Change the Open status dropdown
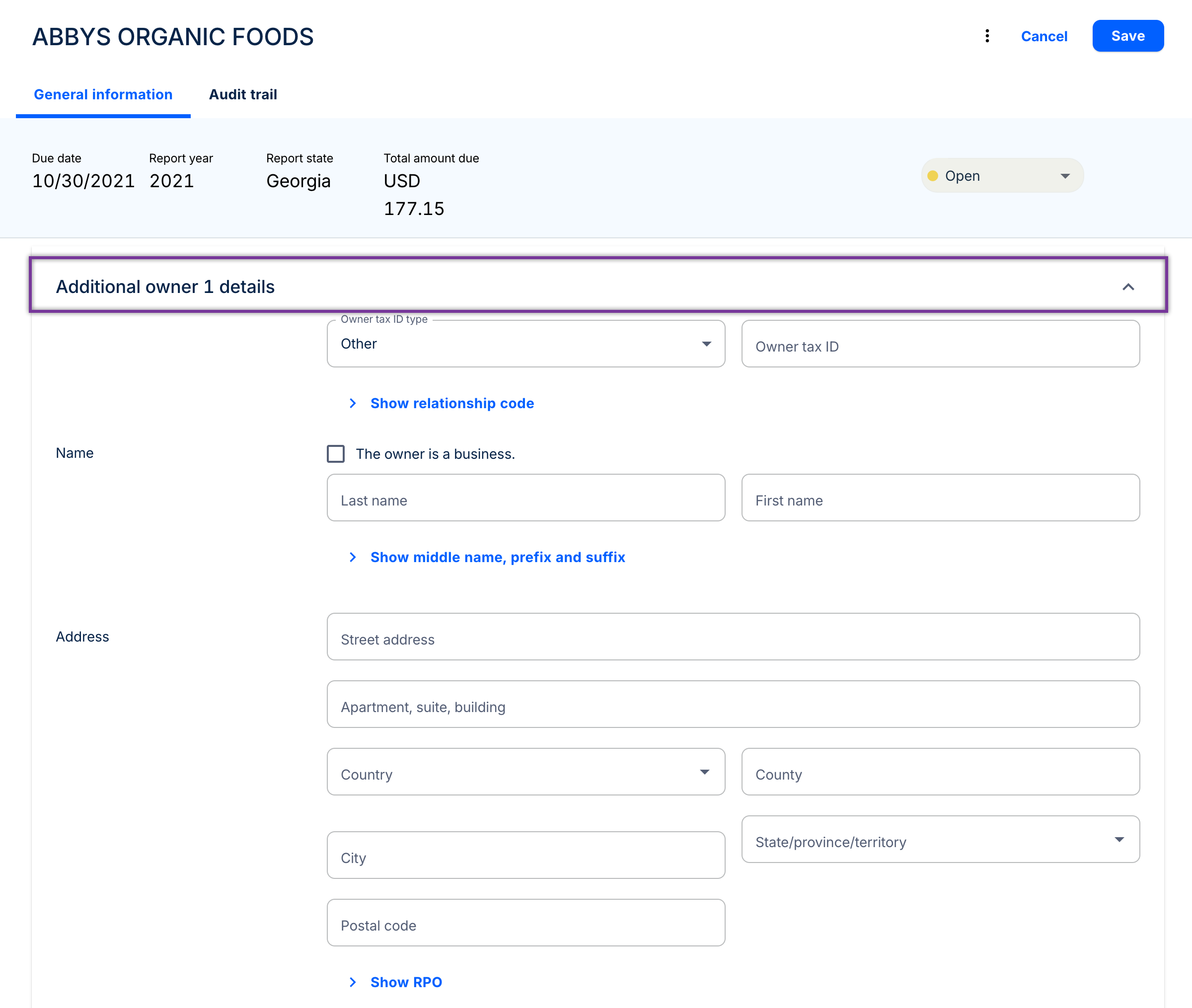Screen dimensions: 1192x1008 [1002, 176]
